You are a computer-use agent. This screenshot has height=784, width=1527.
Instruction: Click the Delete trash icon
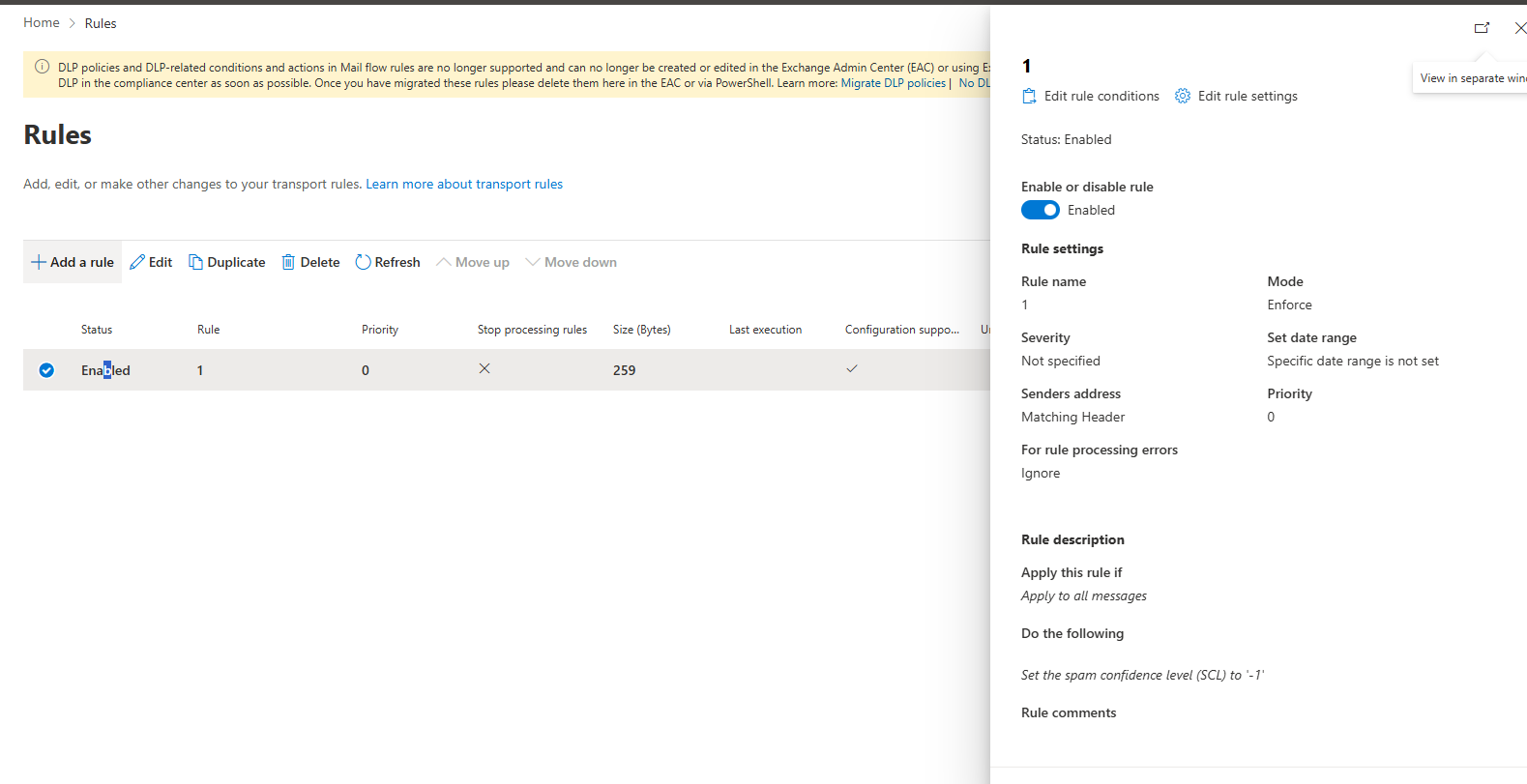[x=288, y=262]
